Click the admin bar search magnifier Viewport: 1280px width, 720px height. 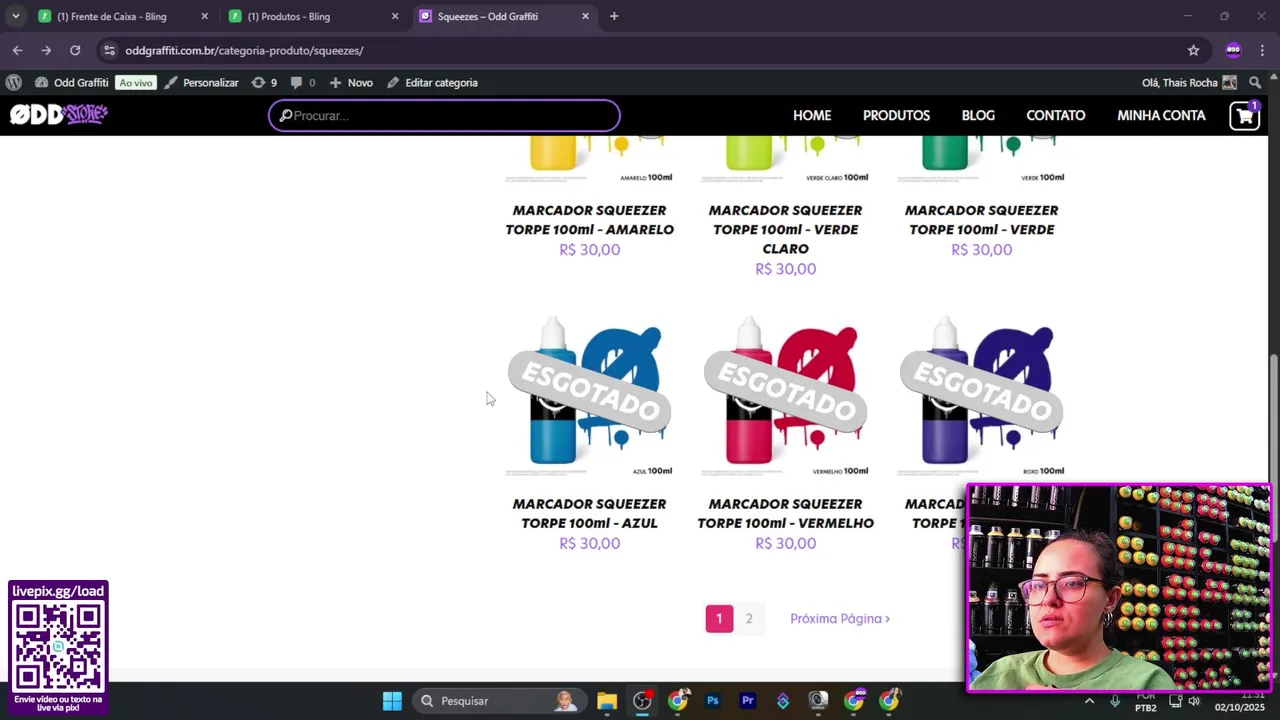coord(1255,83)
